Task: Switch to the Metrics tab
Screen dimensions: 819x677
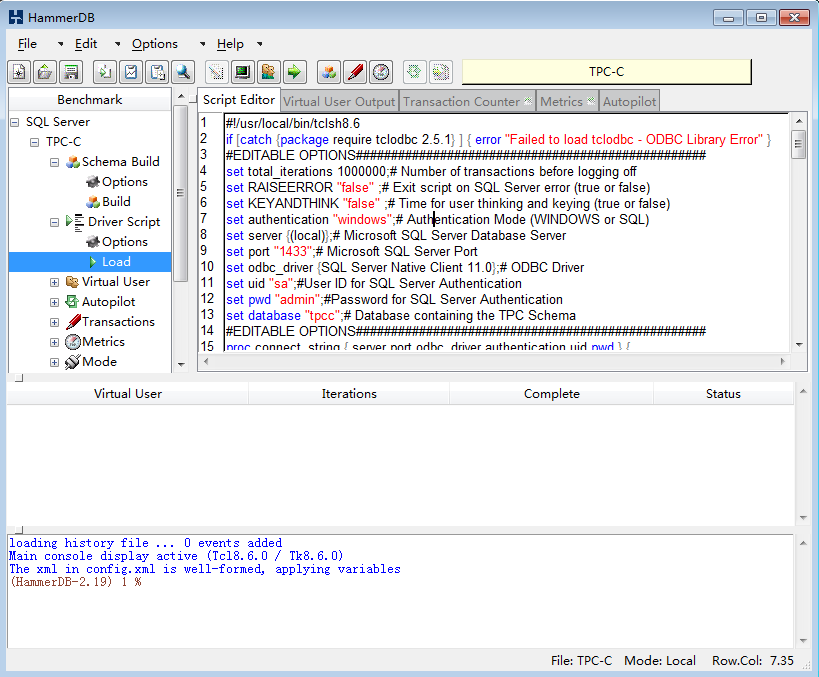Action: [x=567, y=101]
